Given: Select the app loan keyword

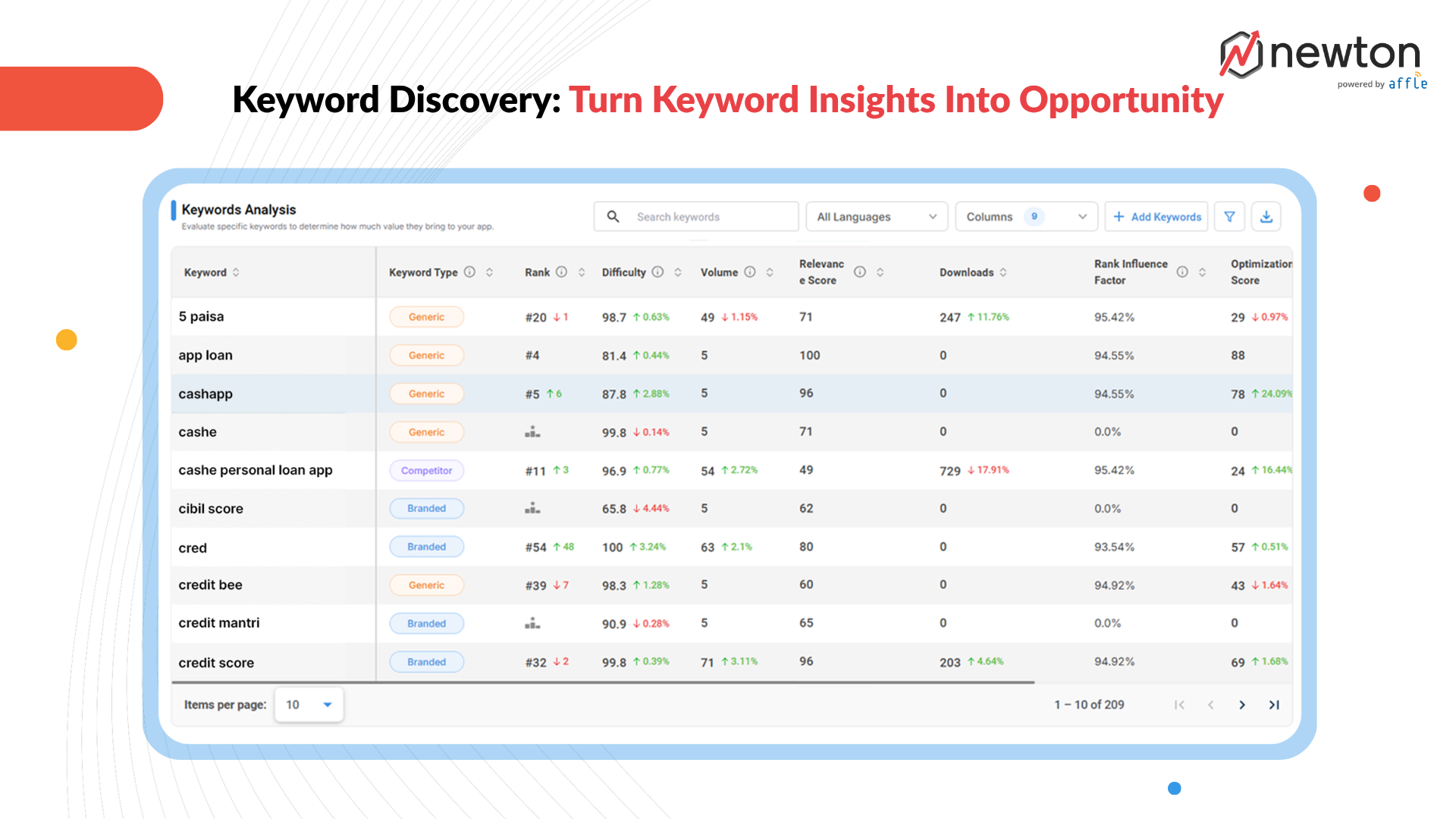Looking at the screenshot, I should [206, 356].
